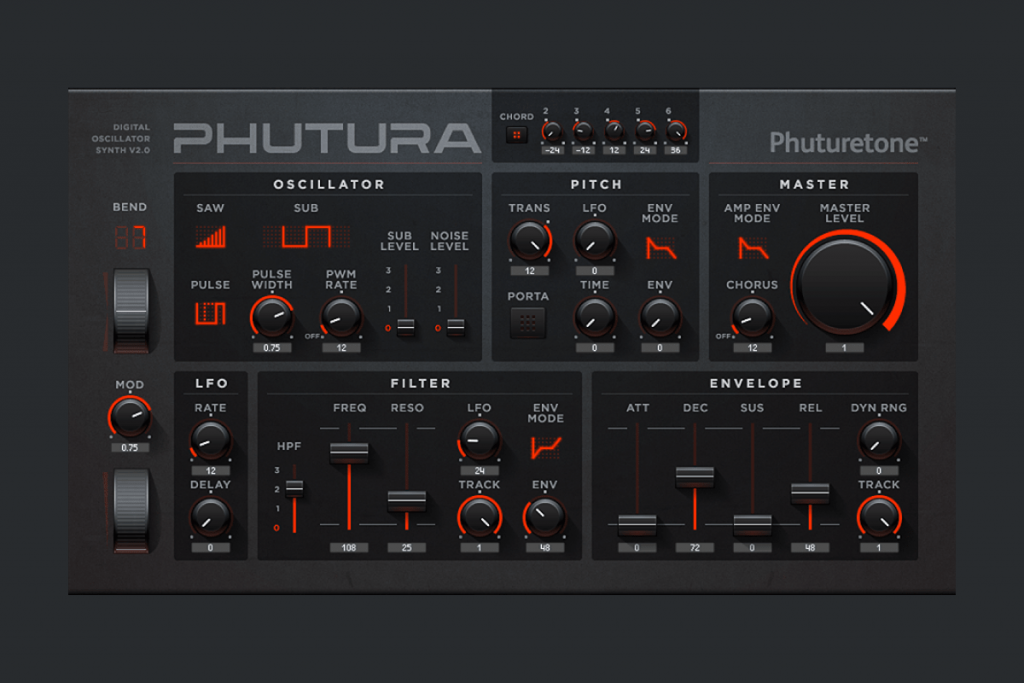This screenshot has height=683, width=1024.
Task: Click the CHORUS knob
Action: 752,317
